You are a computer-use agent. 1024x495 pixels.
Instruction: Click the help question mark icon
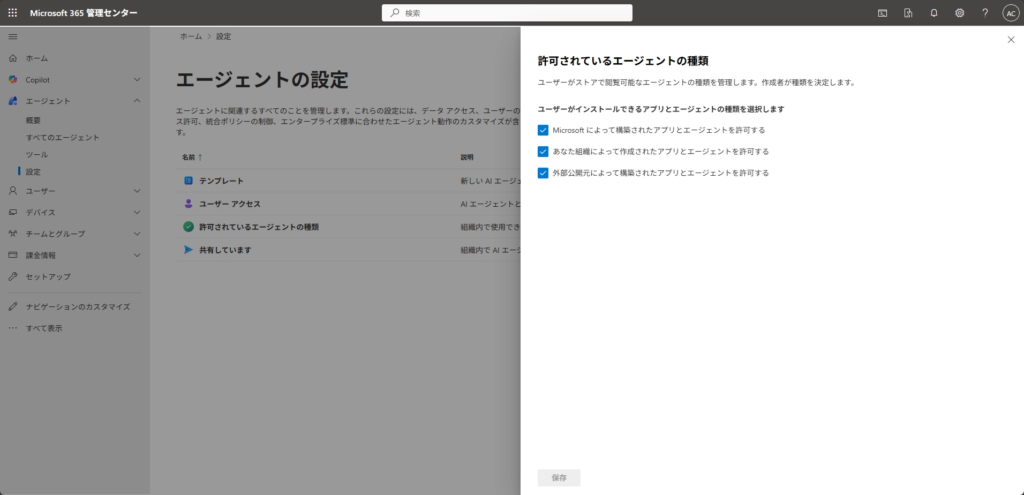pyautogui.click(x=984, y=13)
